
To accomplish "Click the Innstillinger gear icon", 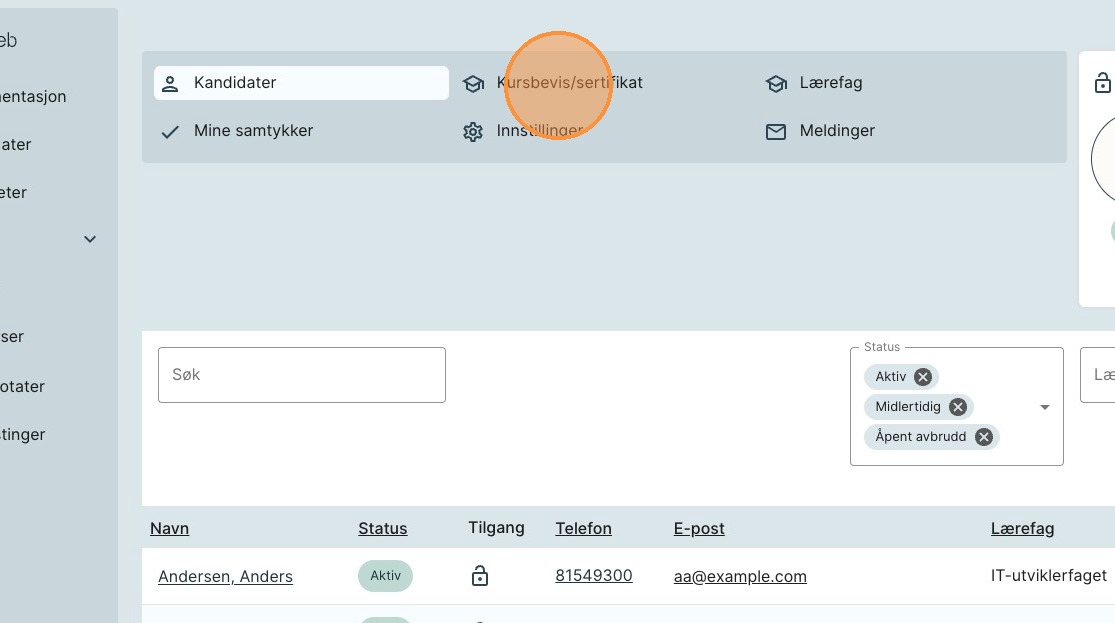I will [473, 131].
